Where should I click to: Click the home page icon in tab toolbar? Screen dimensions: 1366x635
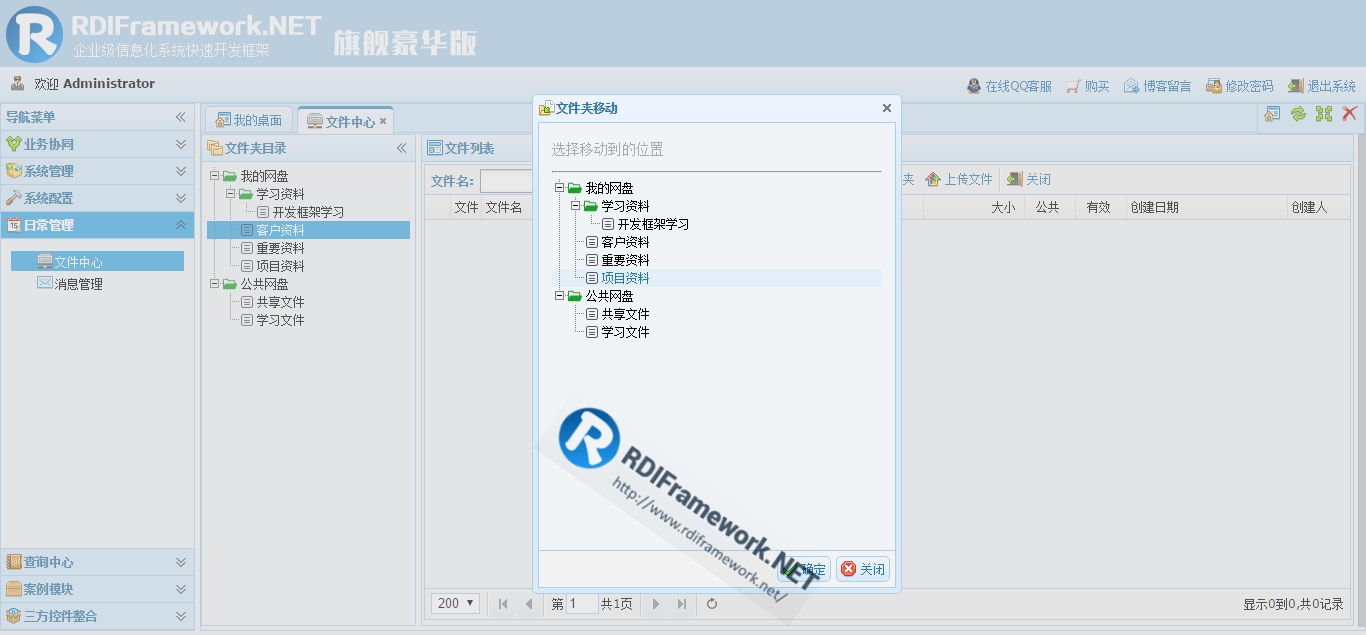pyautogui.click(x=1272, y=114)
